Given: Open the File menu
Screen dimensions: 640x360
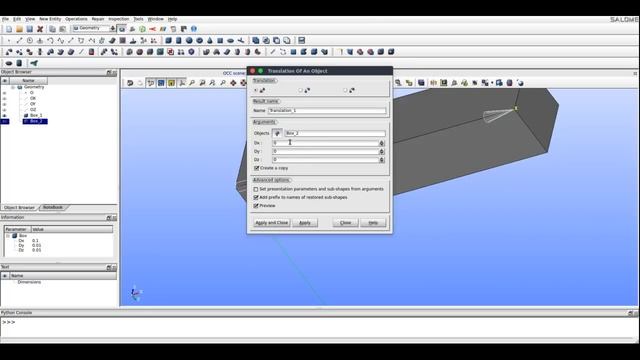Looking at the screenshot, I should click(5, 19).
